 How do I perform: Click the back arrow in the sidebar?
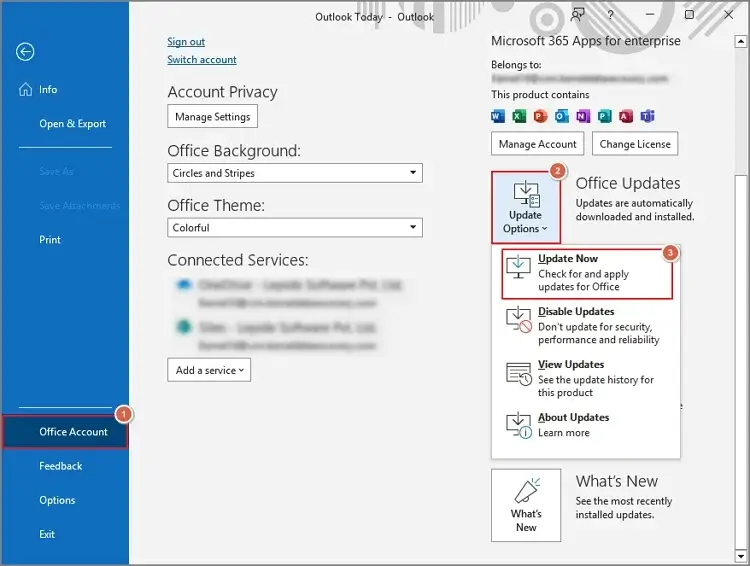(25, 52)
